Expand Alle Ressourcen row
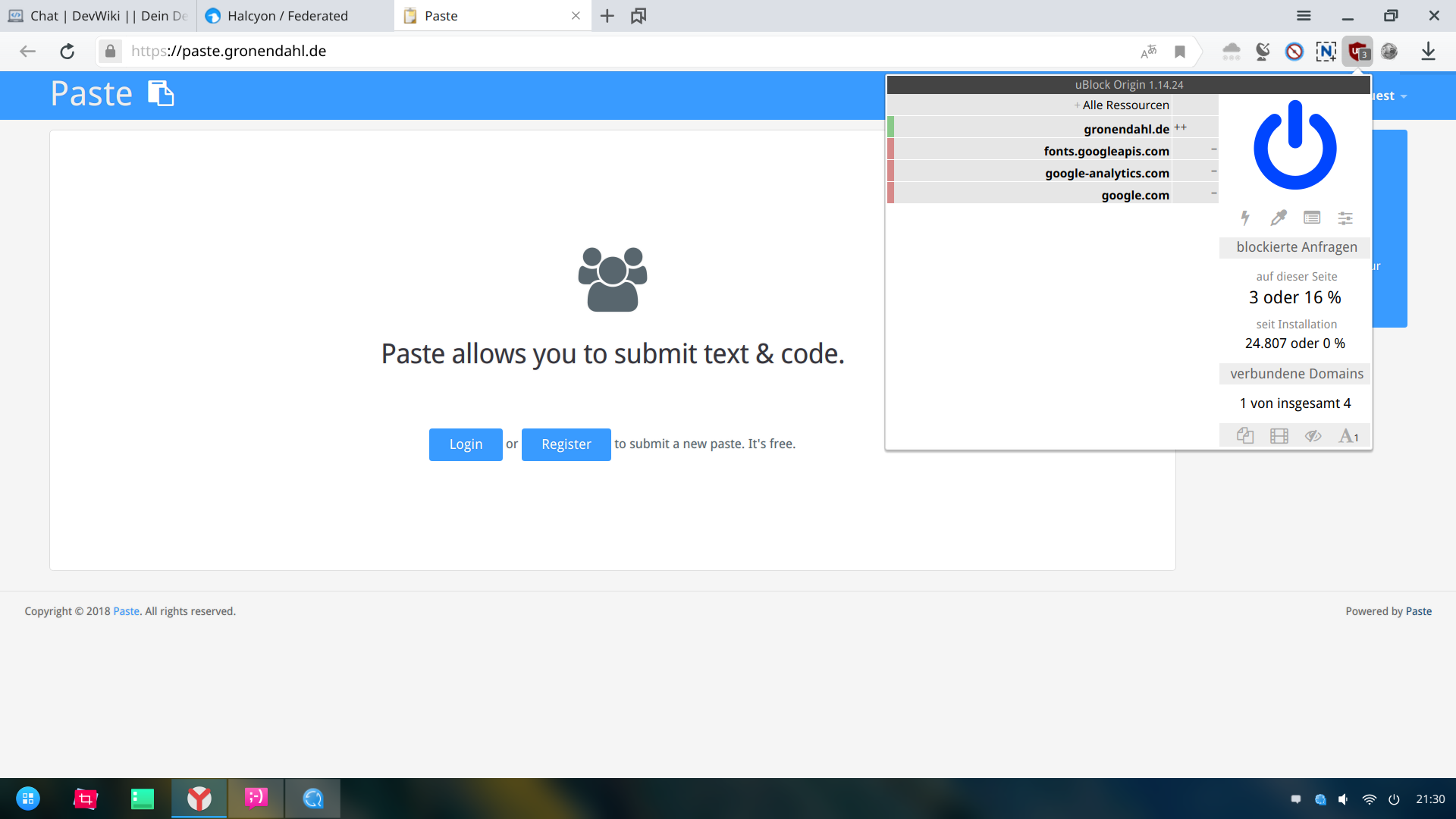This screenshot has height=819, width=1456. (1122, 105)
